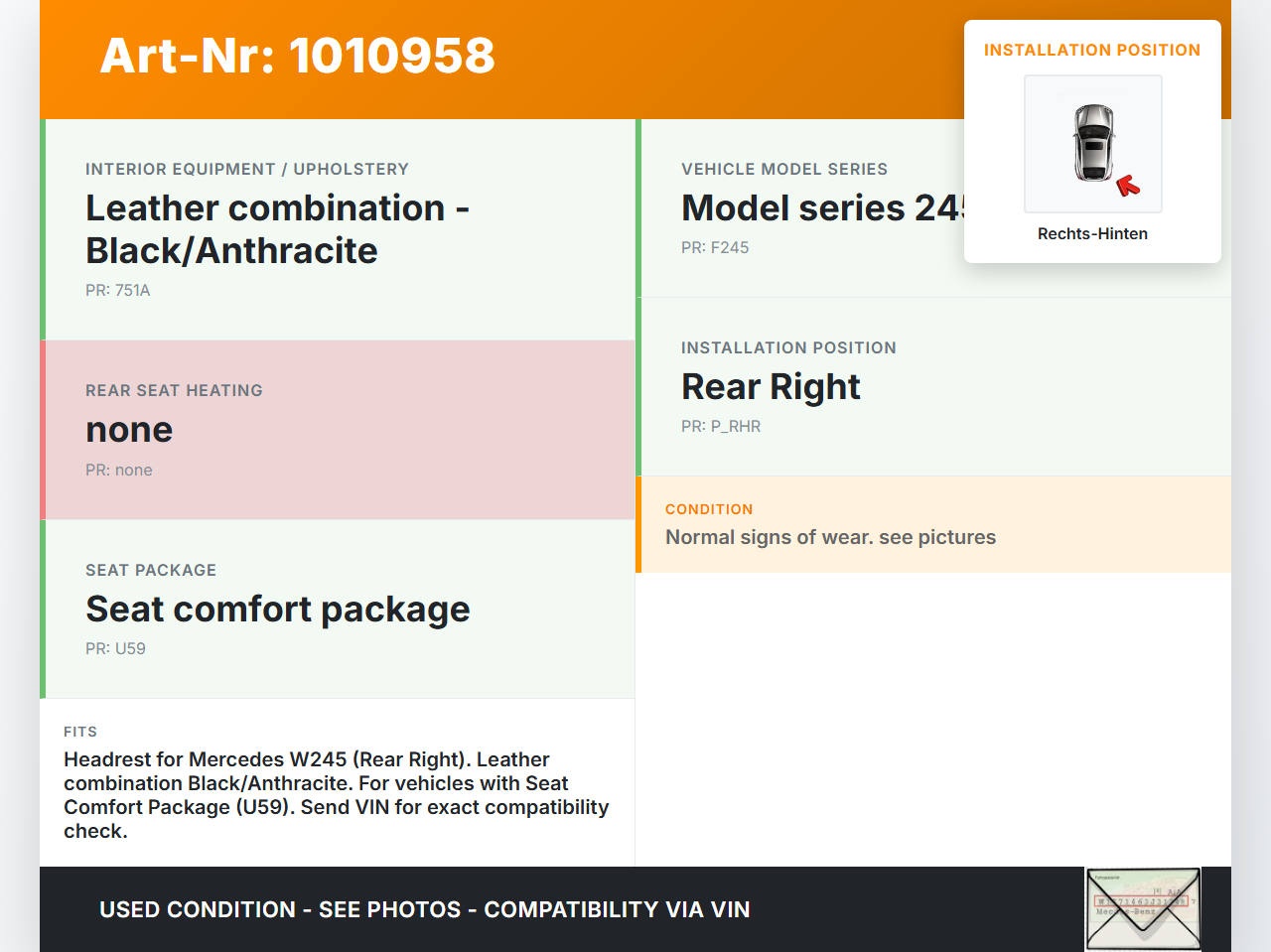This screenshot has height=952, width=1271.
Task: Click the PR: U59 code
Action: (x=115, y=648)
